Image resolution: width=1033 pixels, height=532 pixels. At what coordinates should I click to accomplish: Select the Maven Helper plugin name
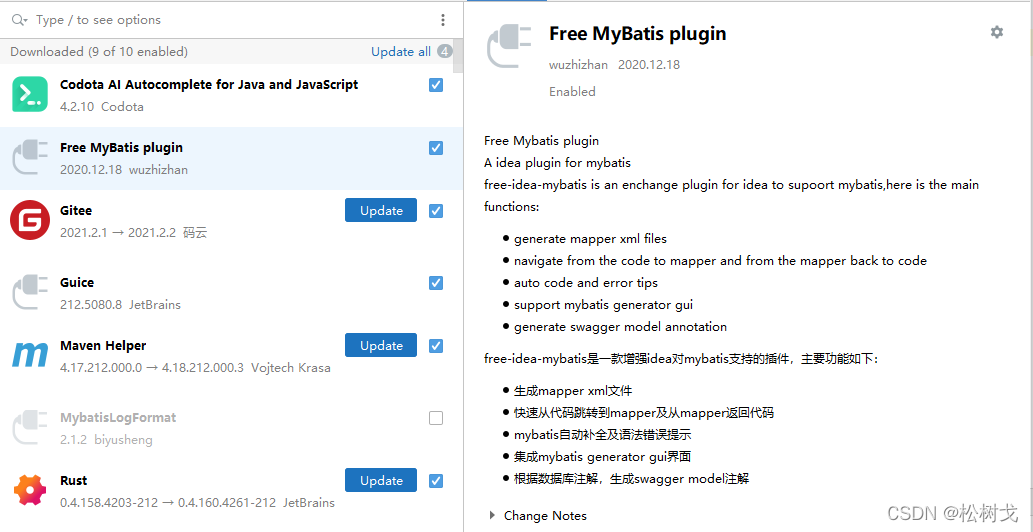(103, 346)
